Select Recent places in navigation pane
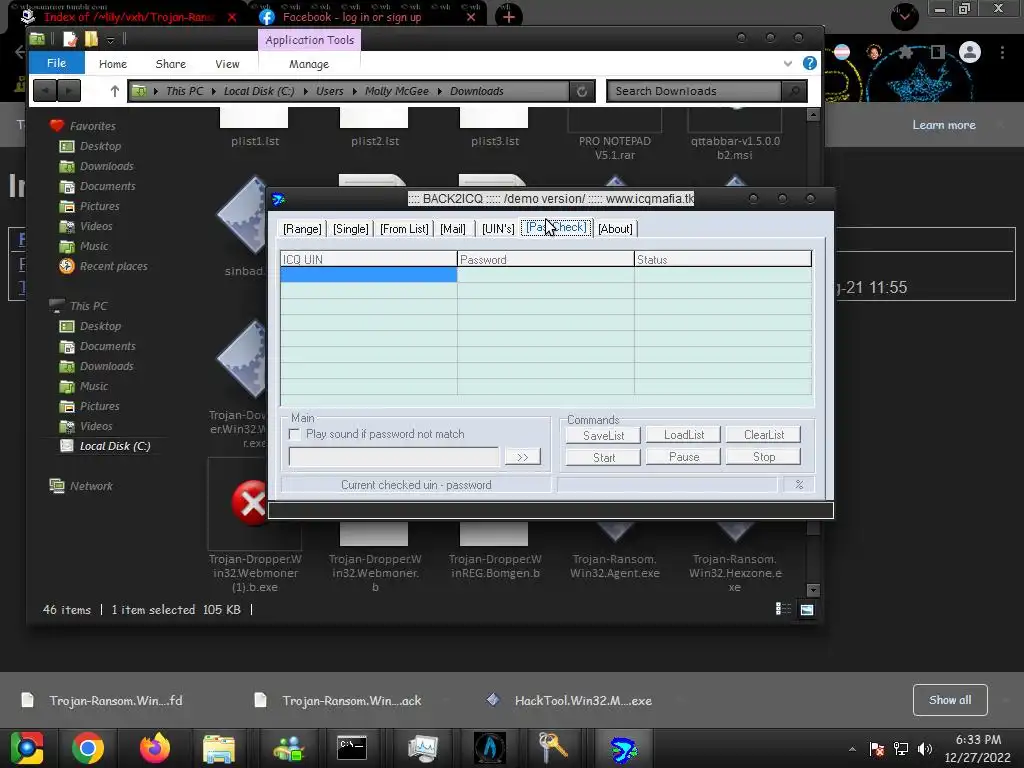Screen dimensions: 1024x768 [113, 266]
